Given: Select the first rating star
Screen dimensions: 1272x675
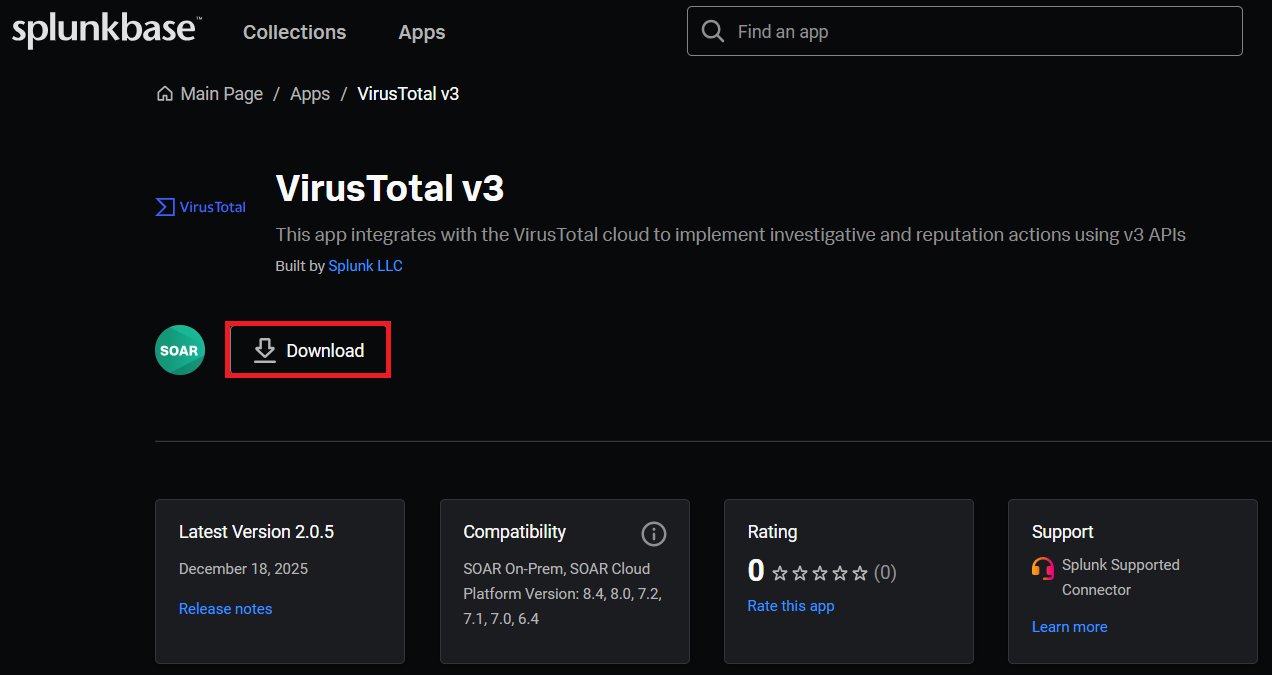Looking at the screenshot, I should 780,573.
